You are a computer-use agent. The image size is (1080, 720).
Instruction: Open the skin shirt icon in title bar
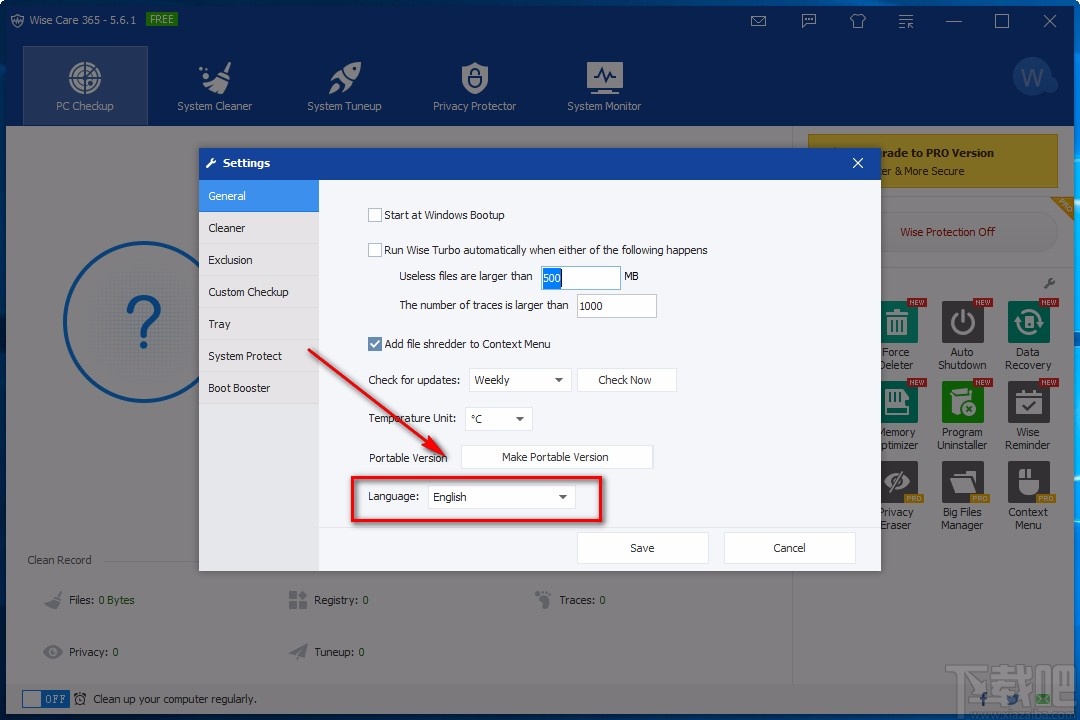pyautogui.click(x=858, y=21)
